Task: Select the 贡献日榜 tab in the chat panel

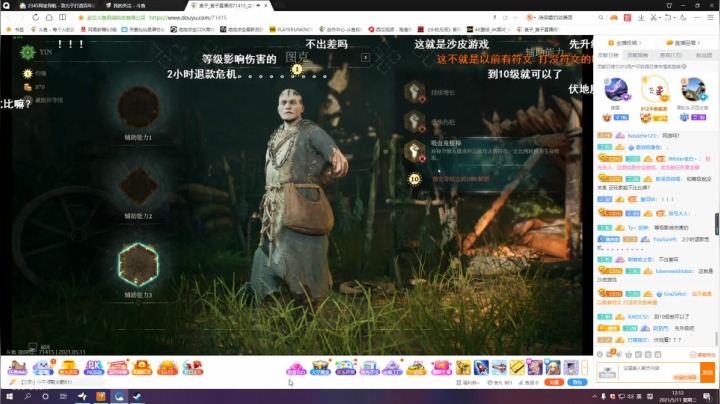Action: pyautogui.click(x=608, y=55)
